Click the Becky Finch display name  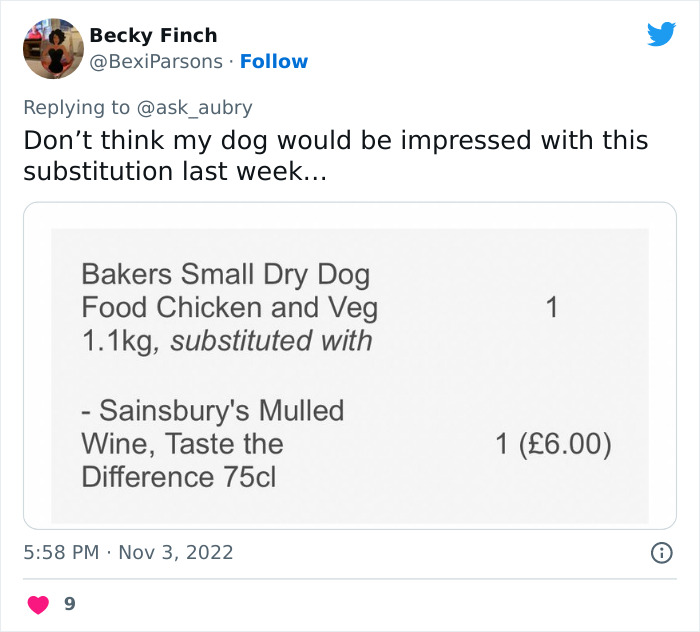point(153,35)
